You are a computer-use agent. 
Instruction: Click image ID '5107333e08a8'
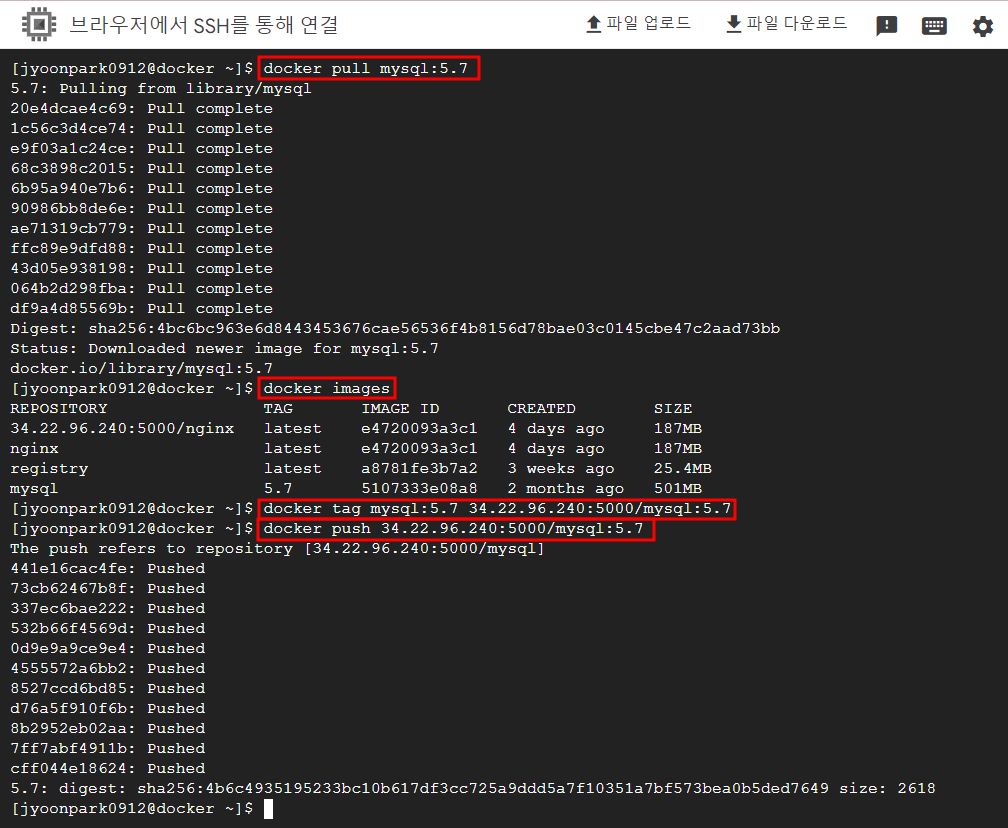click(x=419, y=489)
